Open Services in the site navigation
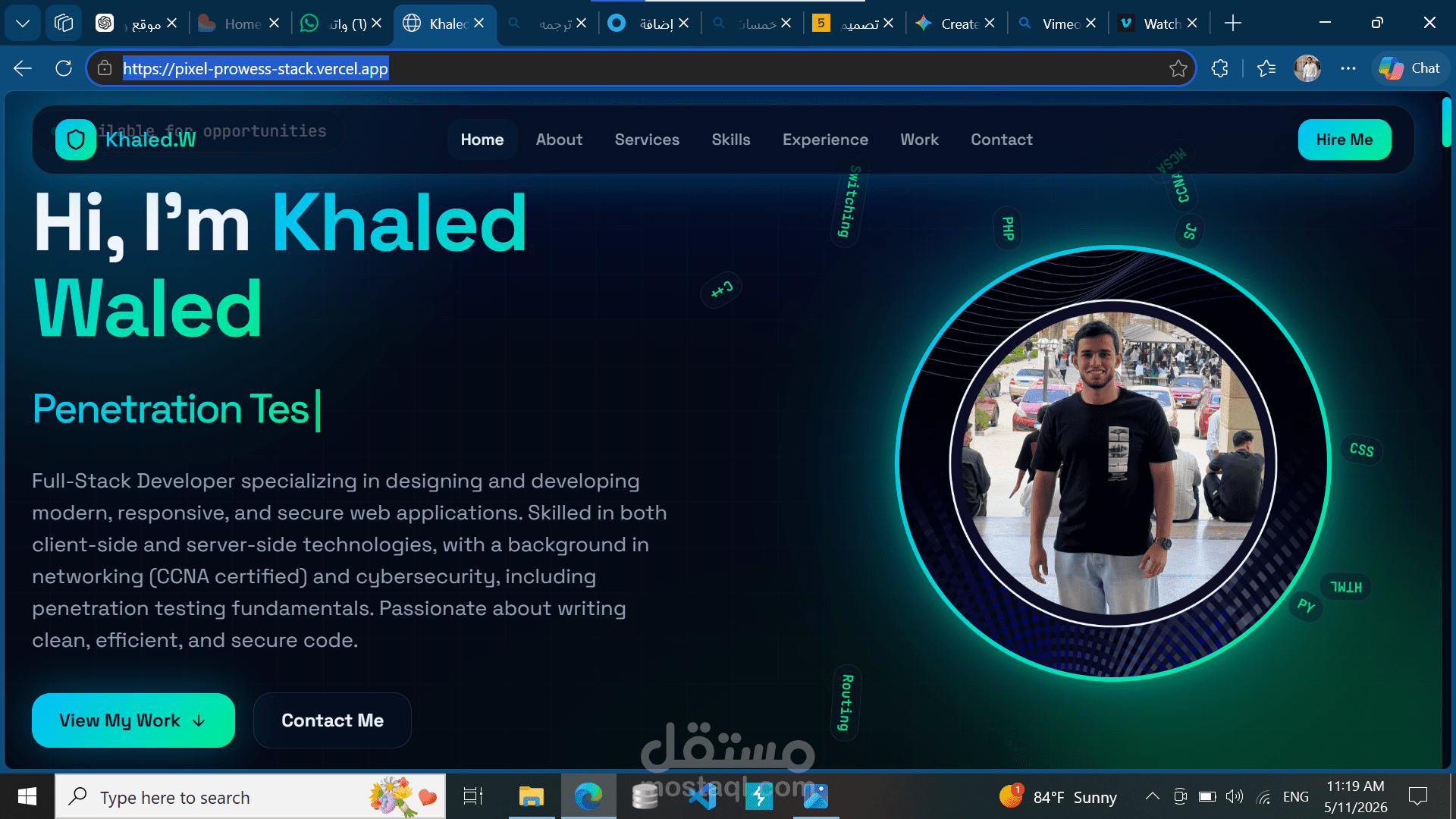 click(x=647, y=140)
